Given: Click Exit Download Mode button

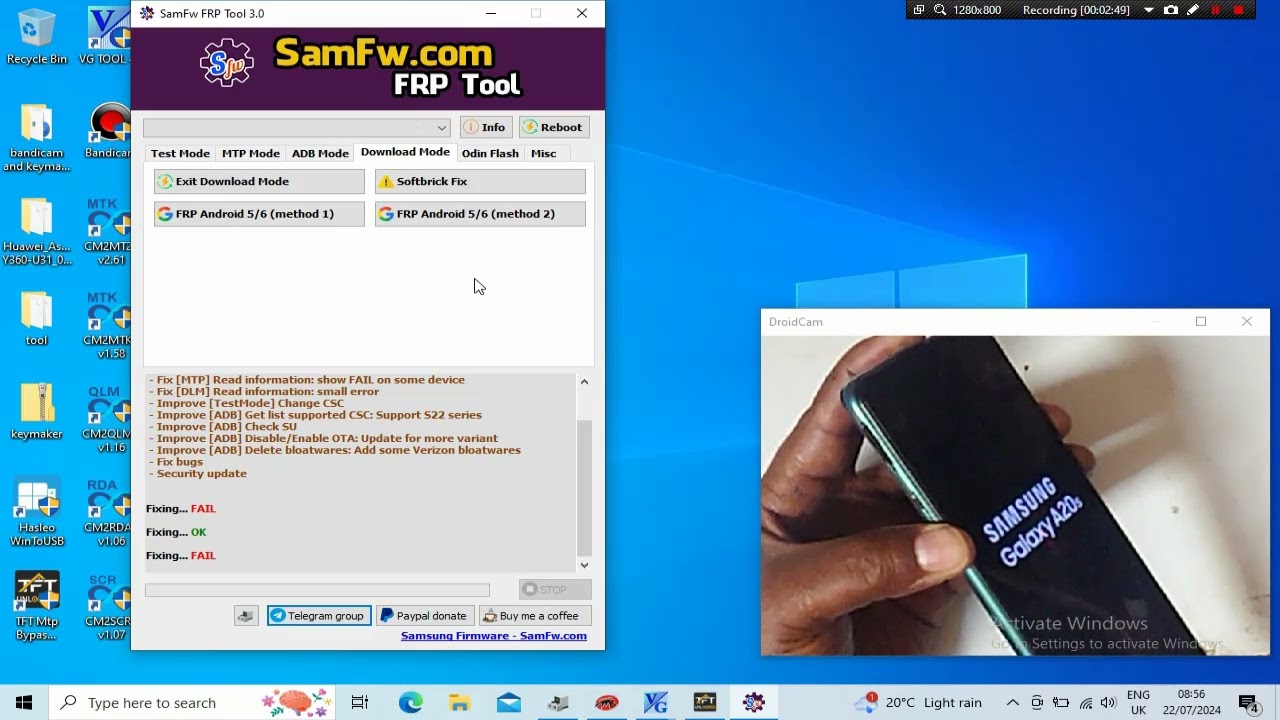Looking at the screenshot, I should (x=259, y=181).
